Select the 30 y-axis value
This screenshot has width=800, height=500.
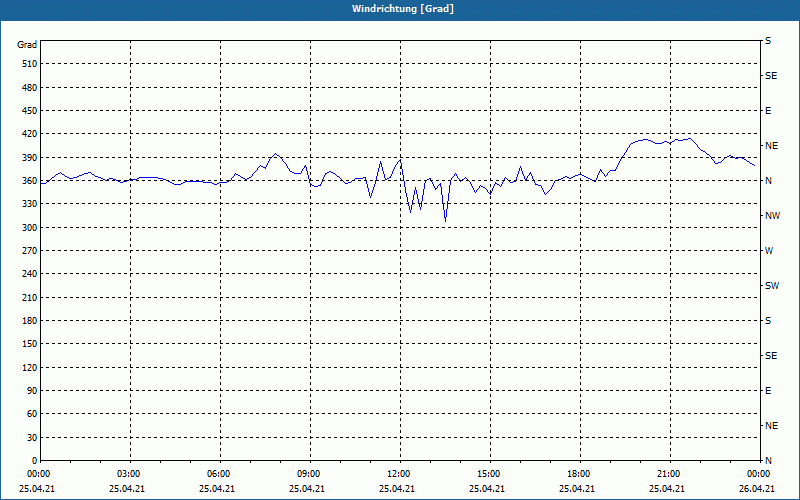[x=32, y=438]
